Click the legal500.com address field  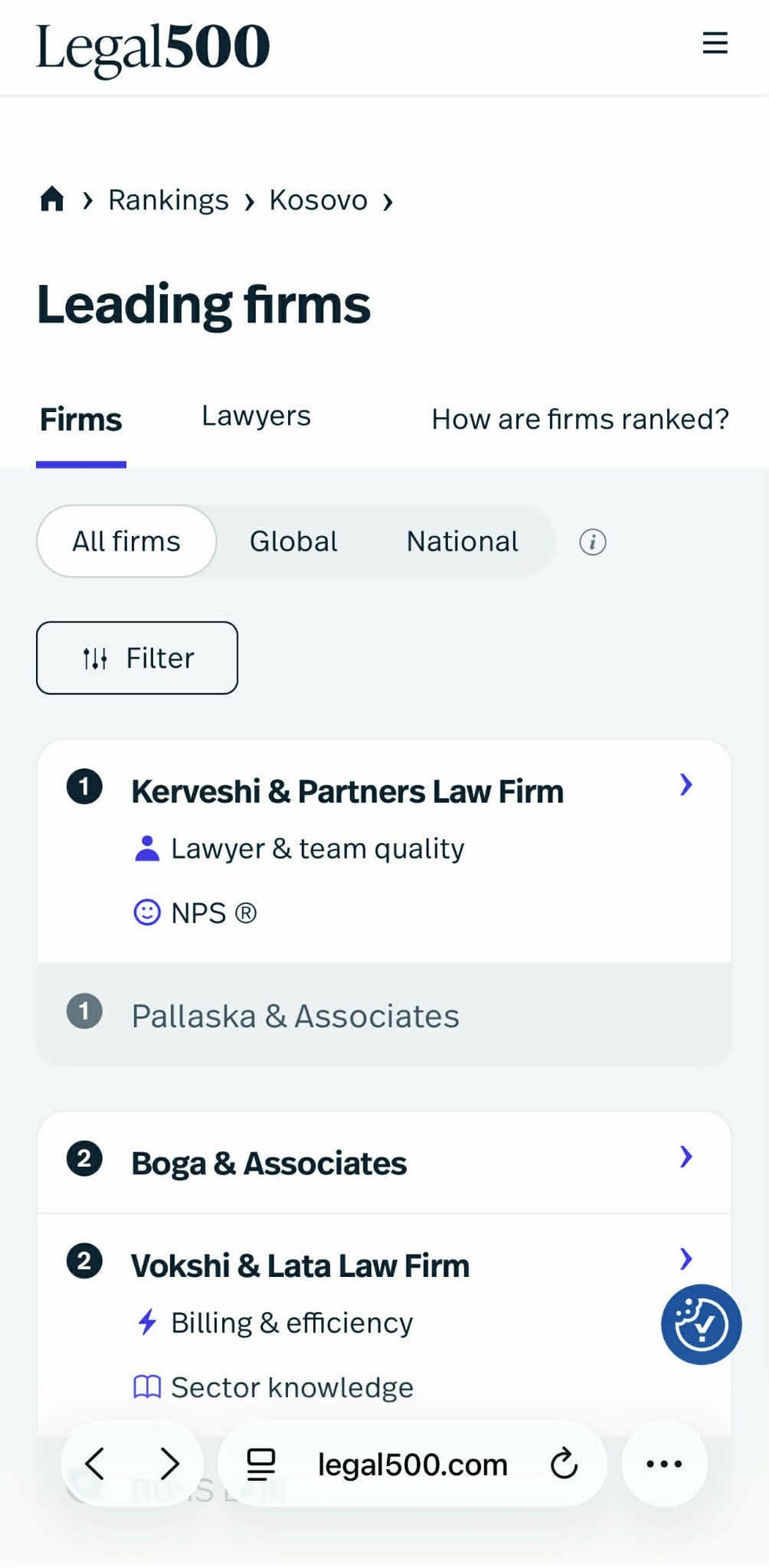[412, 1464]
